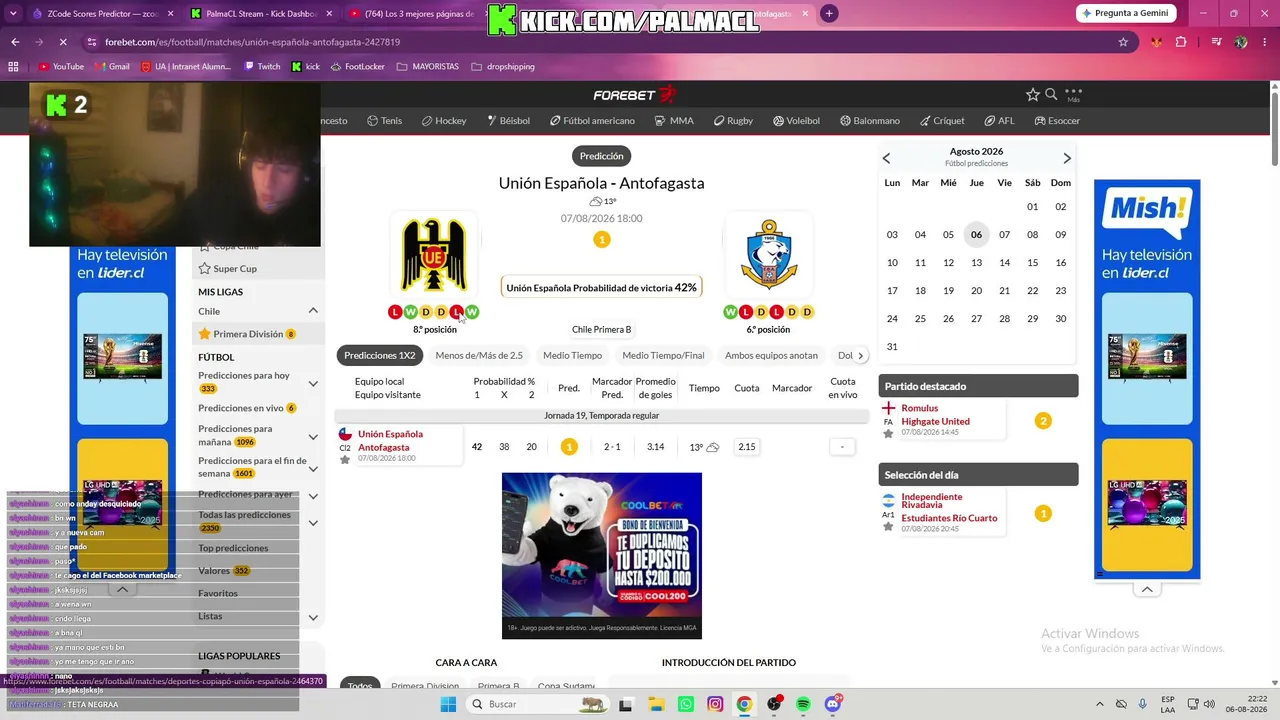Open the YouTube bookmark
1280x720 pixels.
[61, 67]
